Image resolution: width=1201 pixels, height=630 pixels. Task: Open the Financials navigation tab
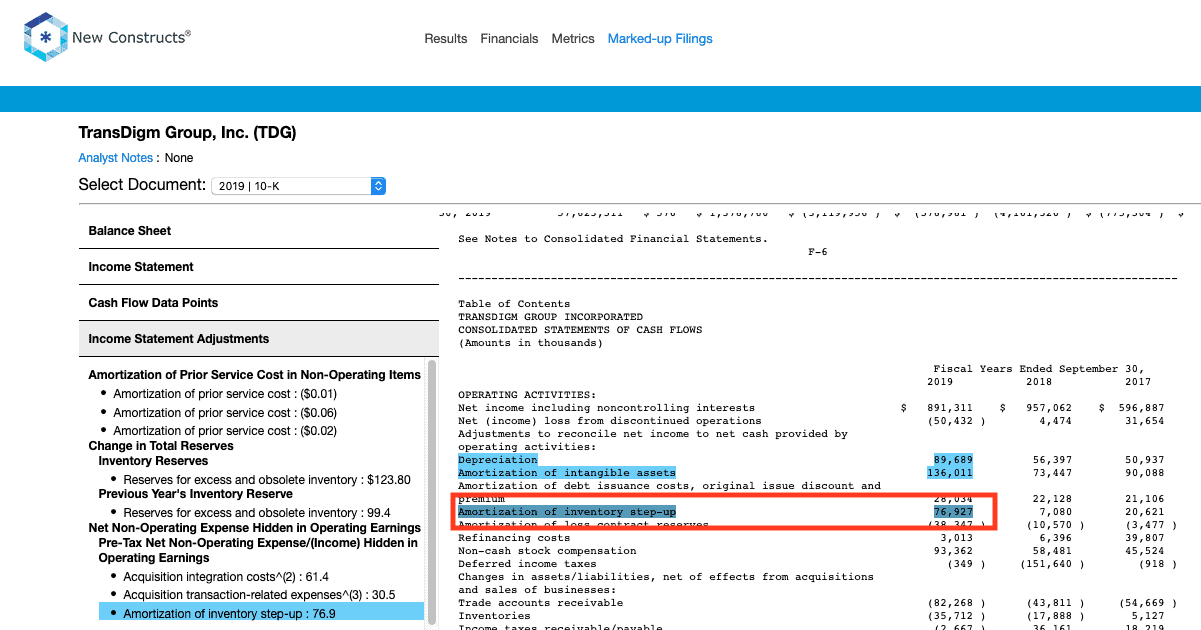(510, 39)
